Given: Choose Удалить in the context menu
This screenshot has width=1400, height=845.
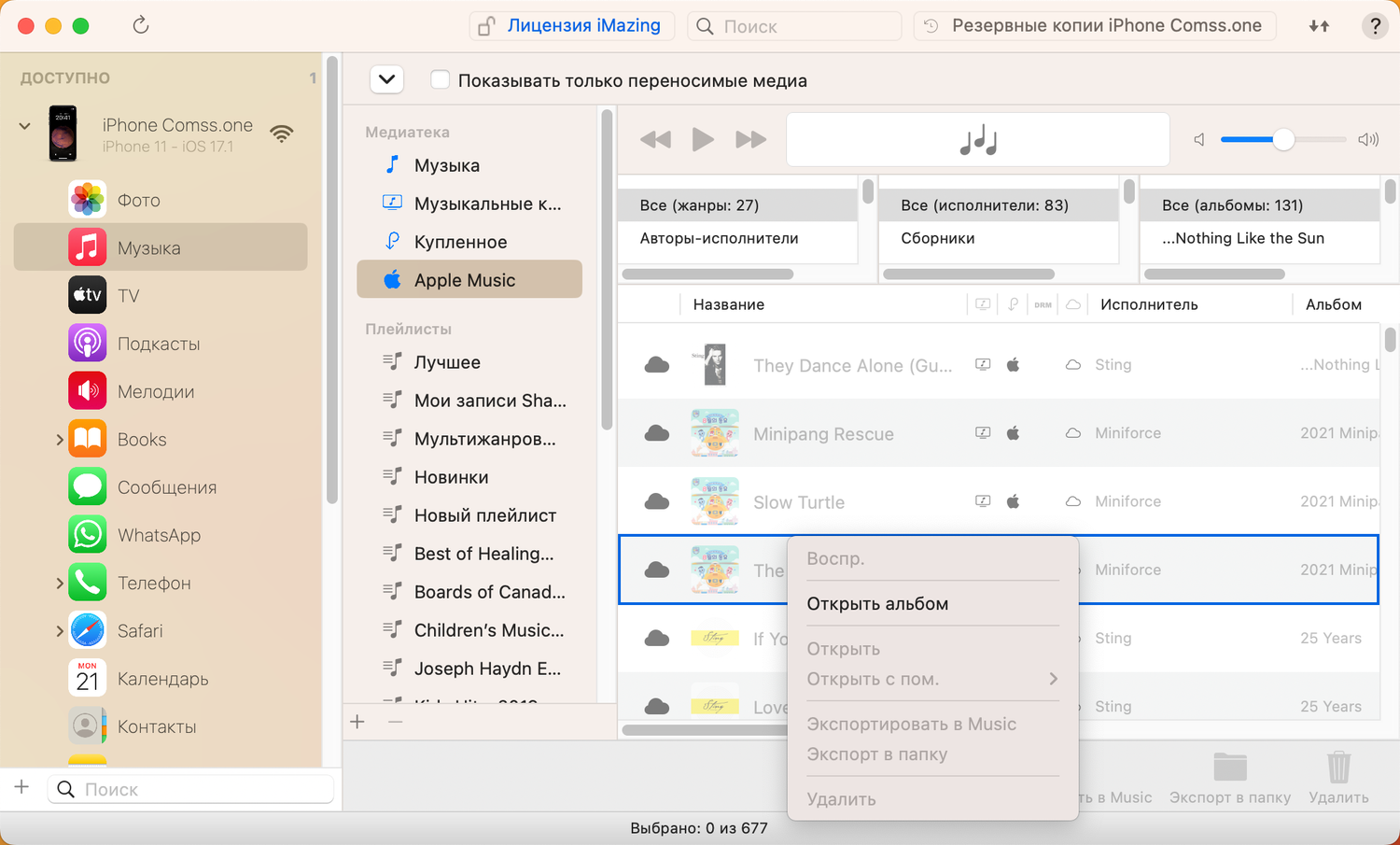Looking at the screenshot, I should 932,799.
